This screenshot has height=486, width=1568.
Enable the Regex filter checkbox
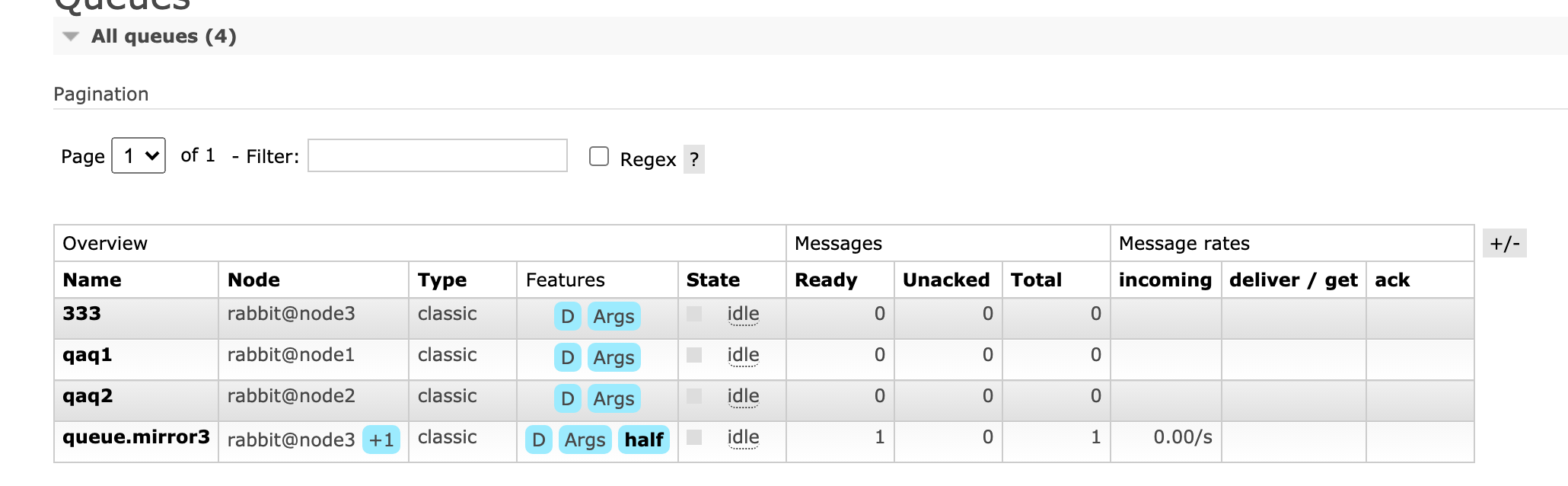pyautogui.click(x=599, y=156)
